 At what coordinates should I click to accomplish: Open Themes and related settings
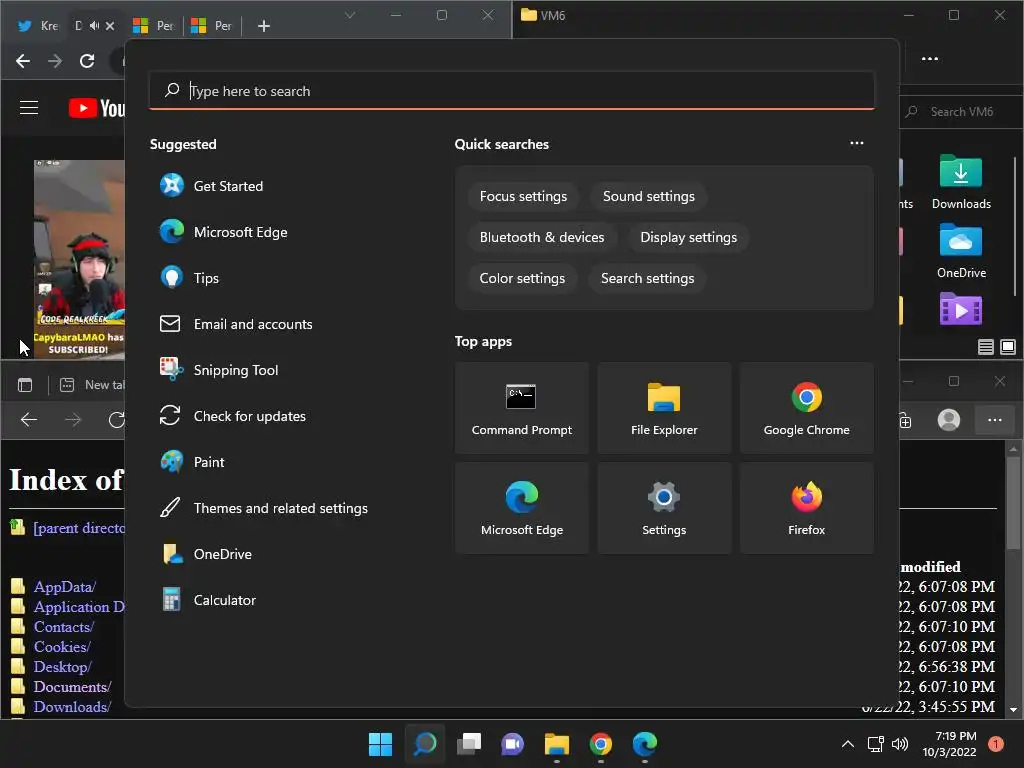point(264,508)
